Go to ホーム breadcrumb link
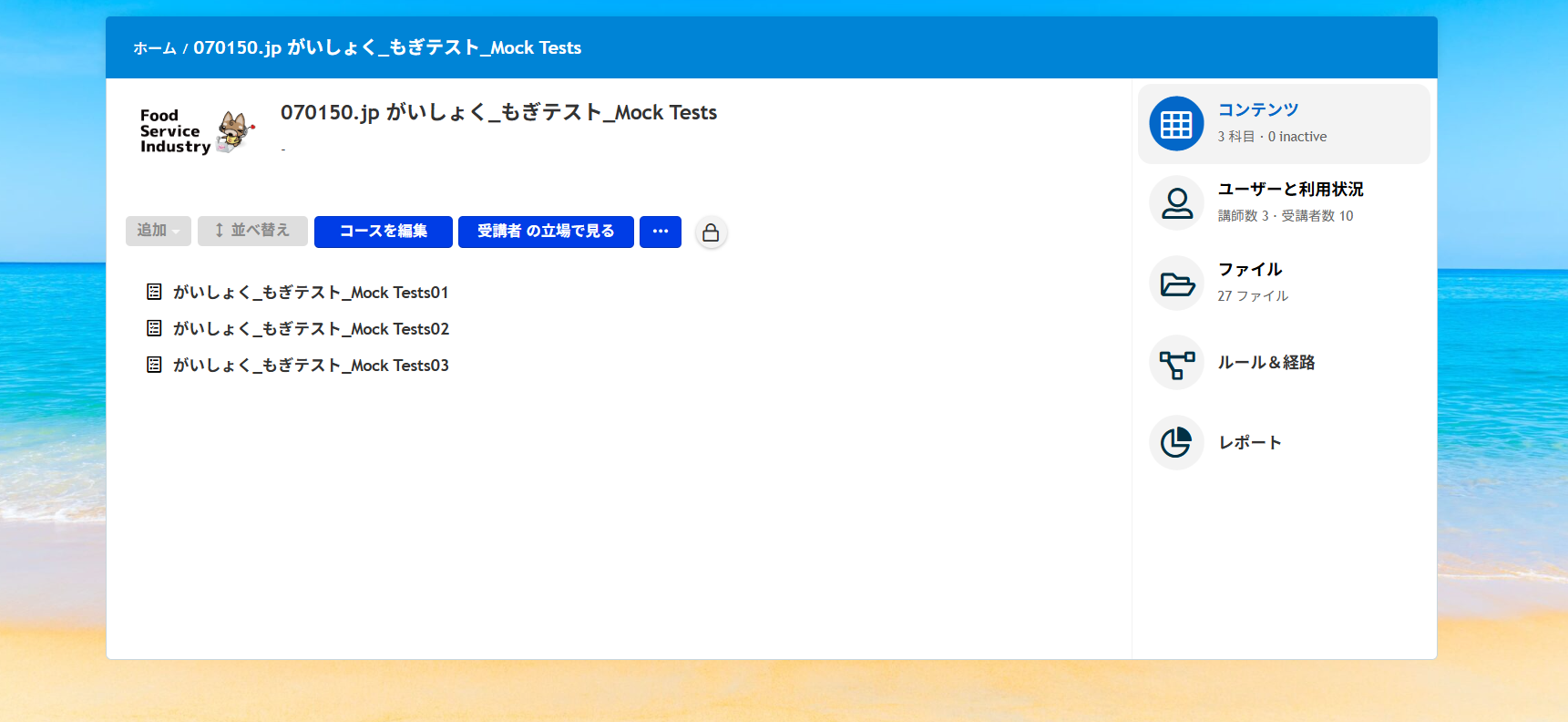Image resolution: width=1568 pixels, height=722 pixels. (x=155, y=48)
